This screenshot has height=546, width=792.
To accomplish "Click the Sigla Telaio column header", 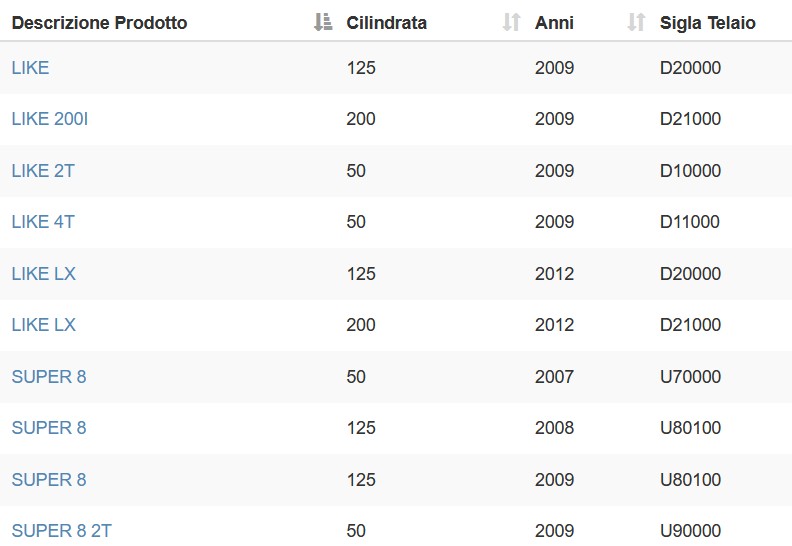I will 708,23.
